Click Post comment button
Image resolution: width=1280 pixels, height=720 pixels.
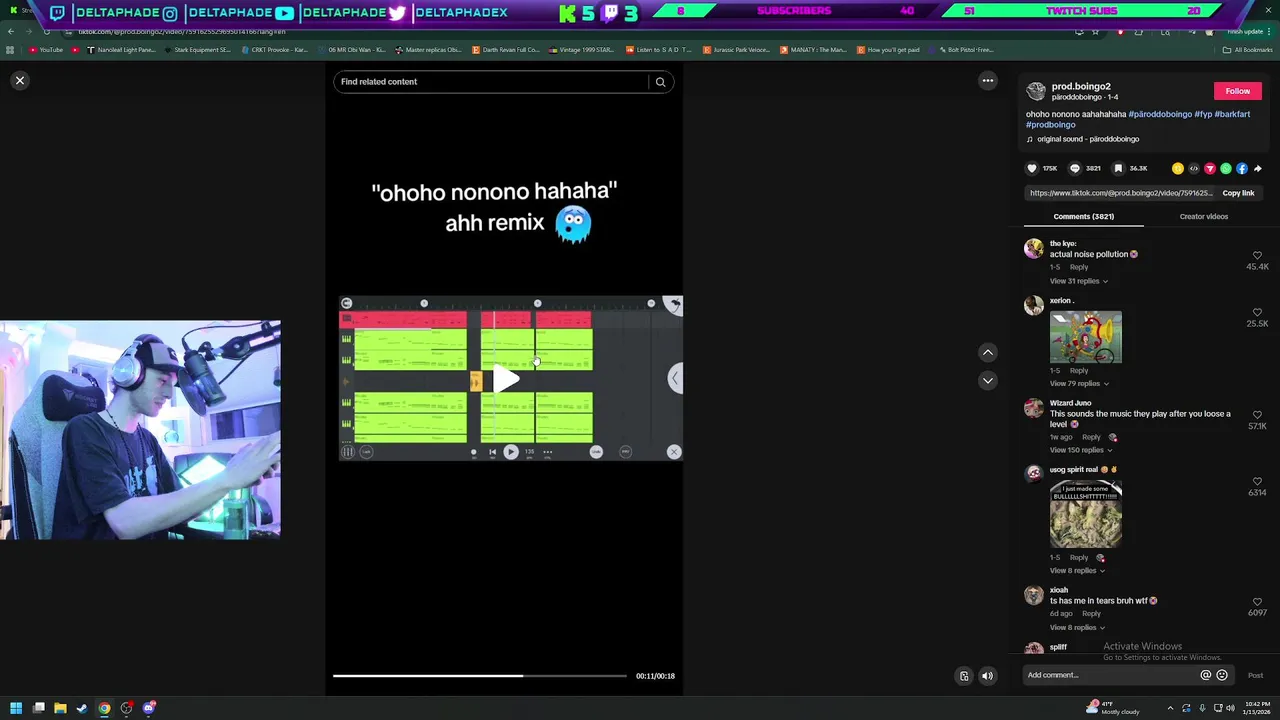click(x=1255, y=676)
